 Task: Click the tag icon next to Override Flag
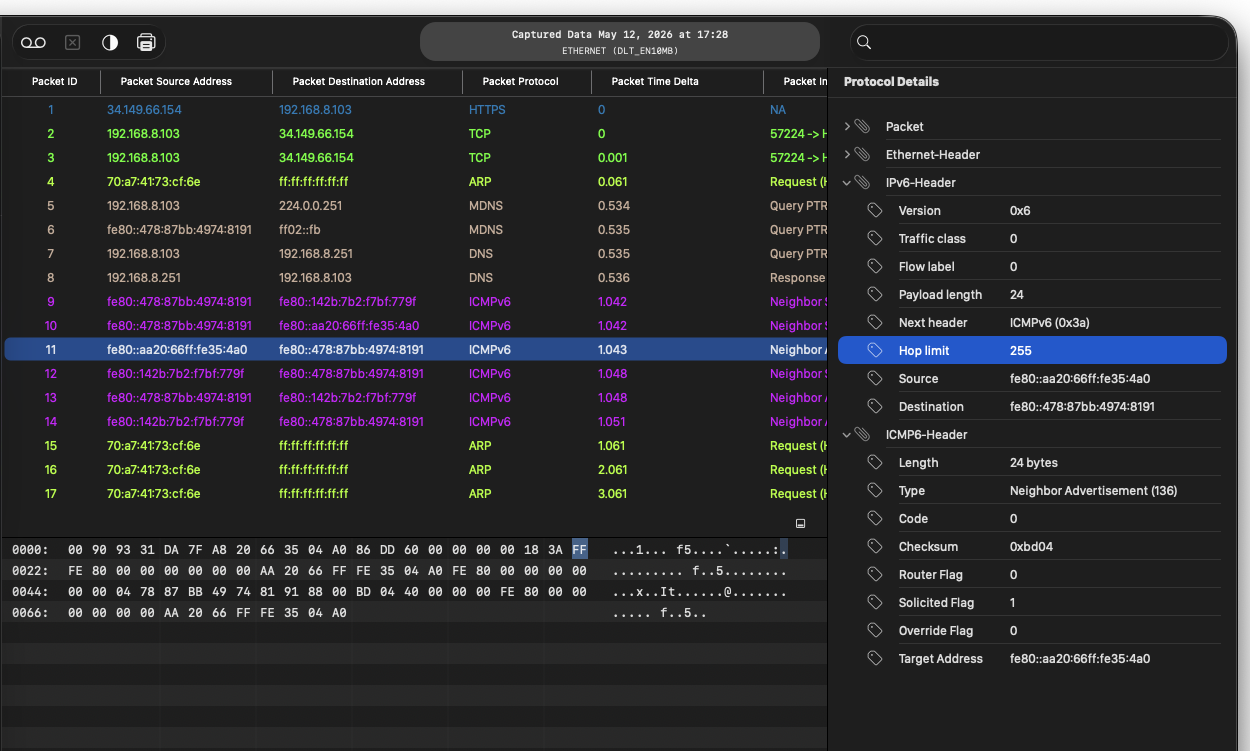[875, 631]
